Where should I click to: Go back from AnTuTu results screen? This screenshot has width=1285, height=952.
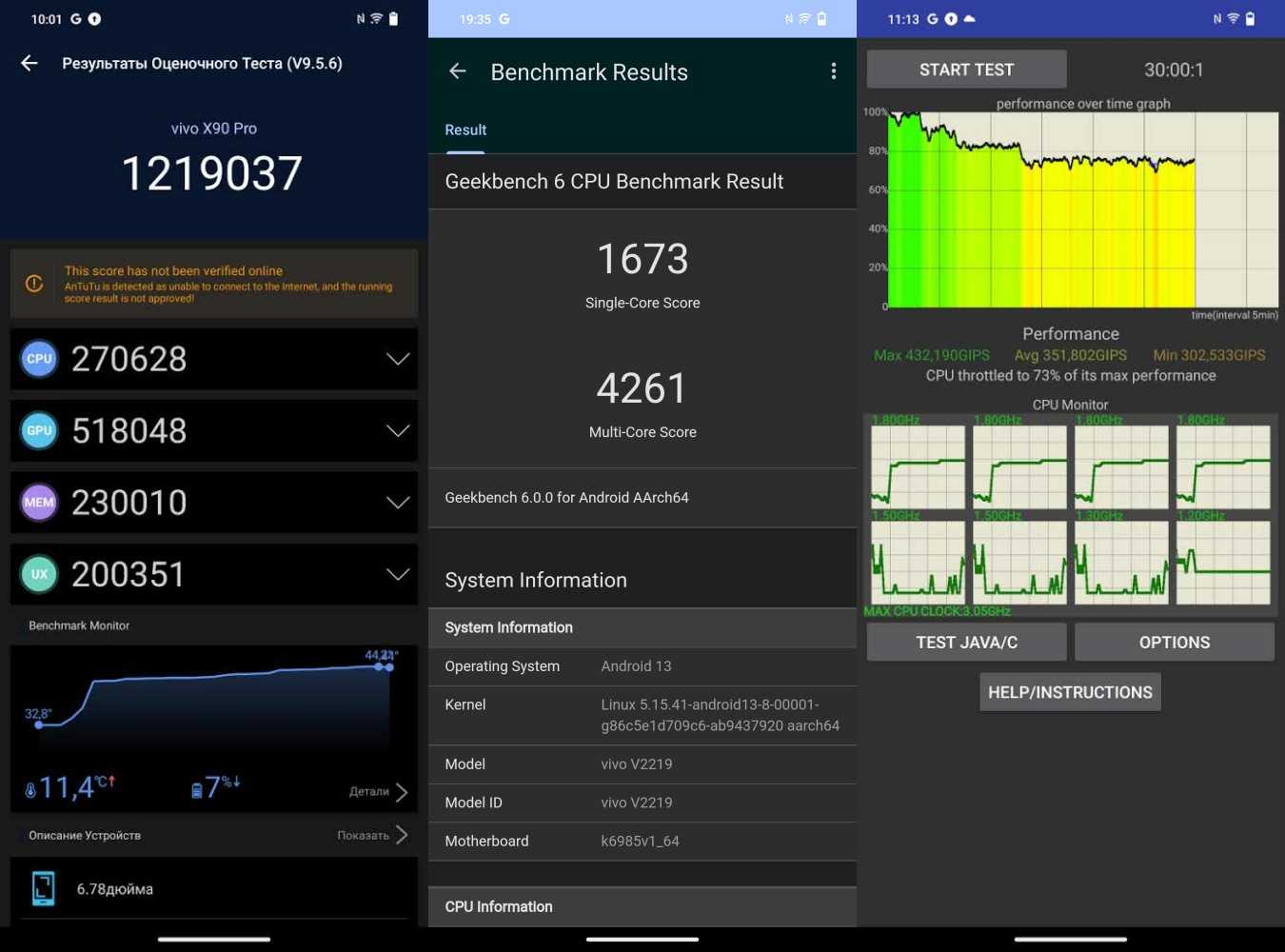tap(30, 64)
